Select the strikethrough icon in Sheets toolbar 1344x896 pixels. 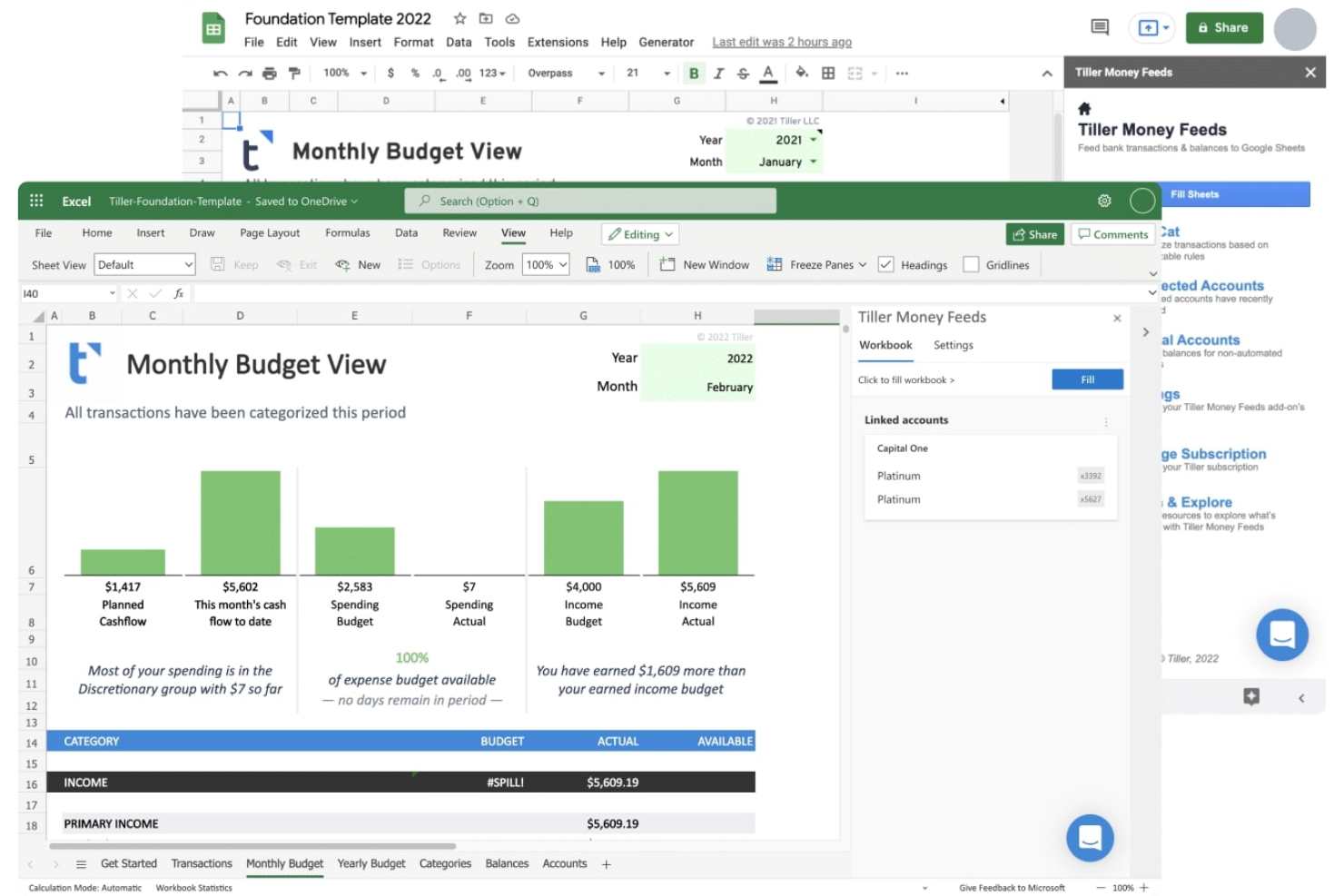click(x=743, y=73)
